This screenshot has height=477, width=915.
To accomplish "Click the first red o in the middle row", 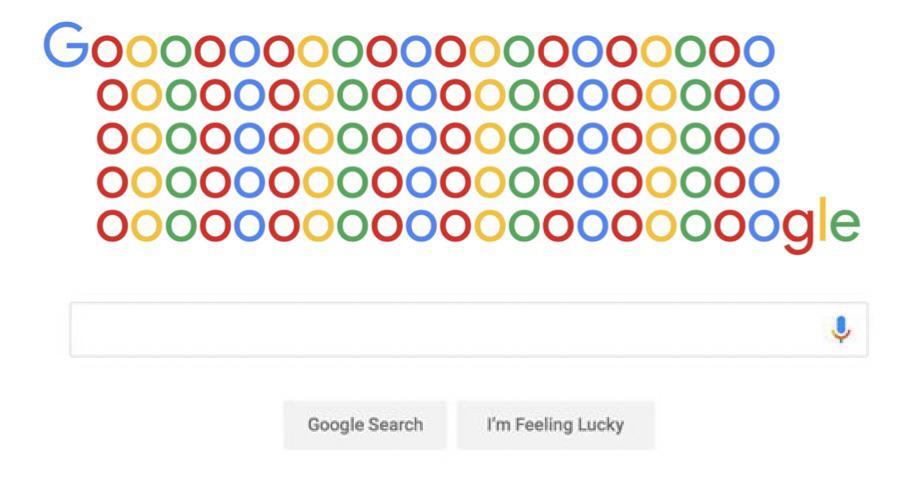I will point(113,139).
